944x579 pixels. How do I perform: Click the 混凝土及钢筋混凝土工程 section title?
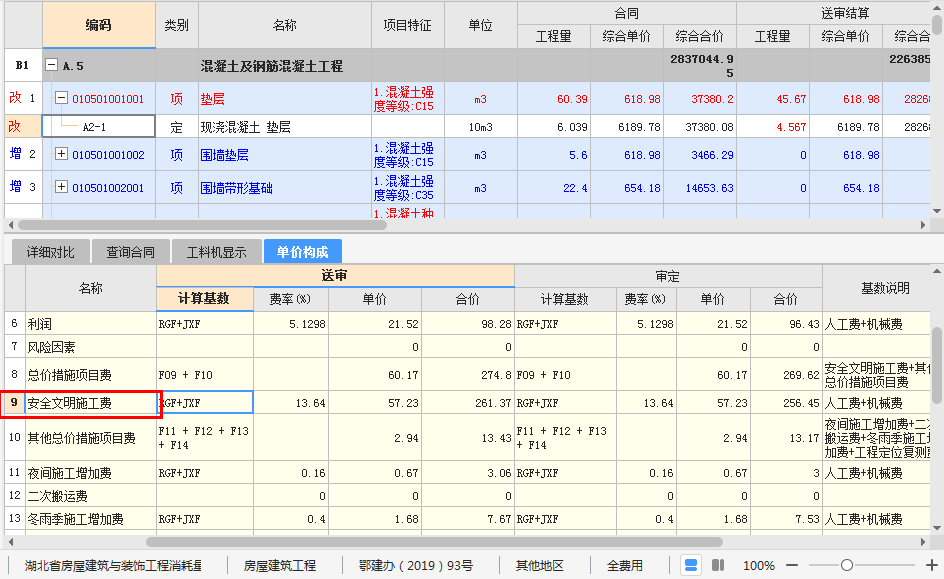pos(272,66)
